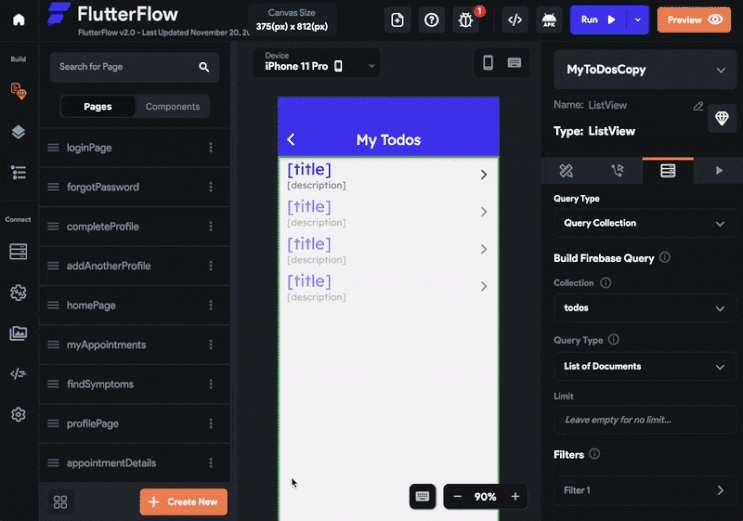743x521 pixels.
Task: Select findSymptoms page
Action: tap(135, 384)
